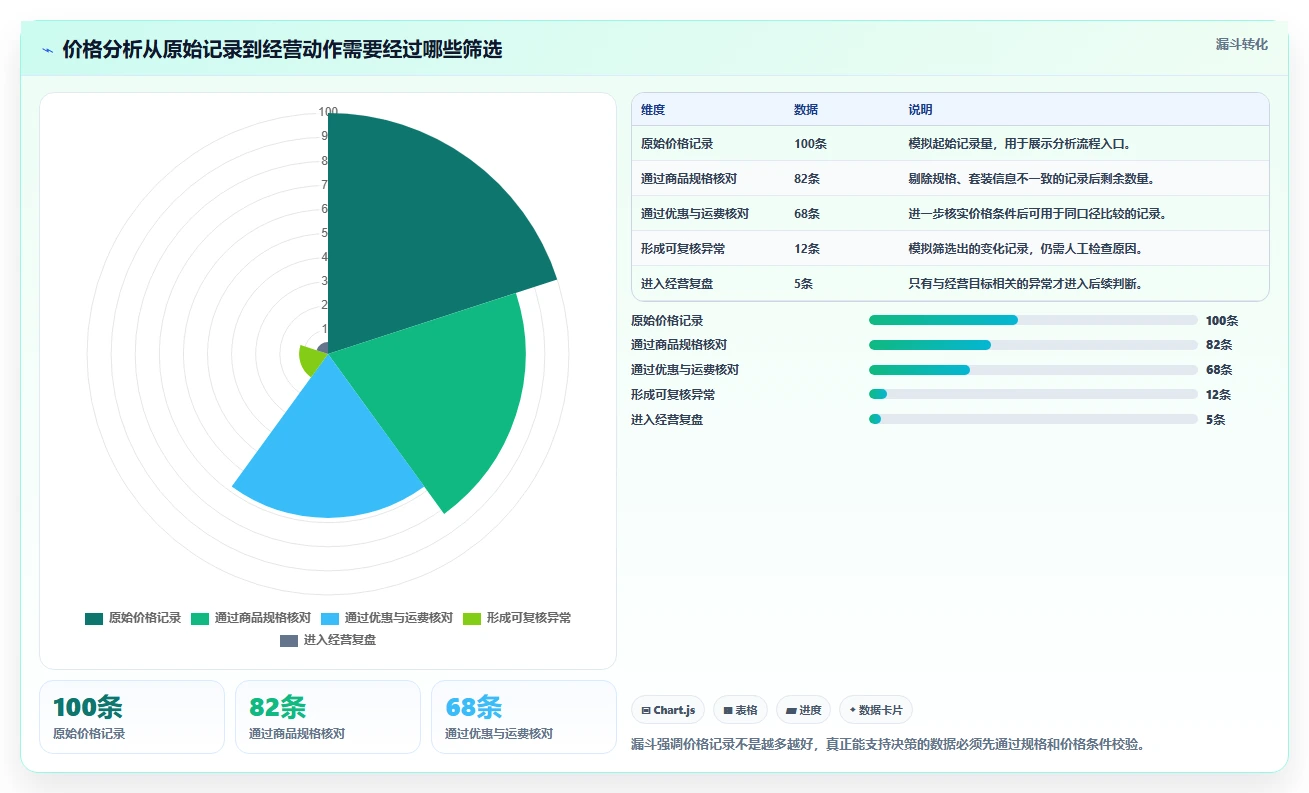Click the 表格 tag

740,710
